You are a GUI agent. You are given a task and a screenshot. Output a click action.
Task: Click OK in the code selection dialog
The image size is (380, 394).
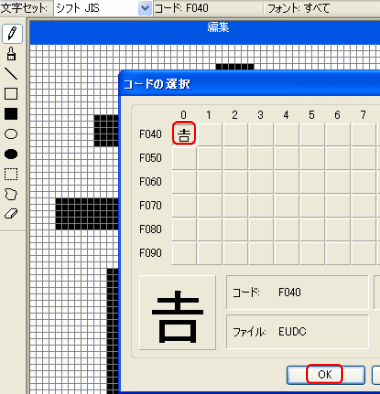click(325, 375)
